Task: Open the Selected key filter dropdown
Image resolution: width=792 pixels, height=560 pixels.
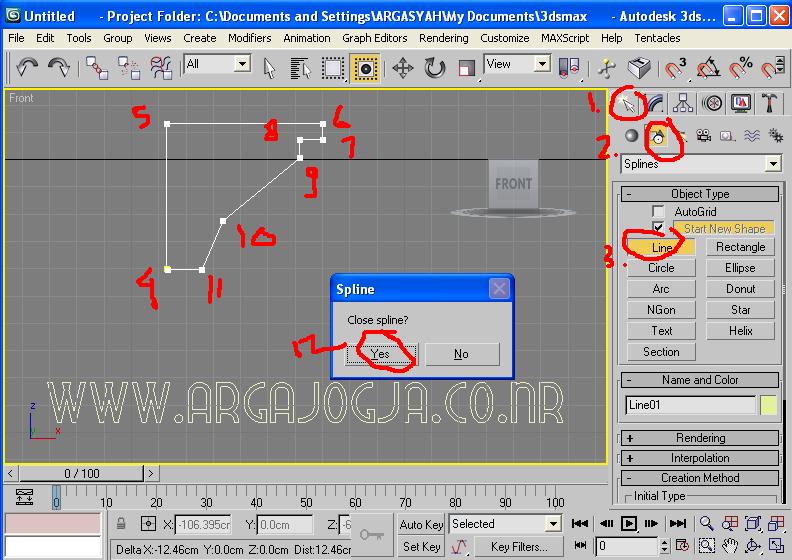Action: [x=506, y=524]
